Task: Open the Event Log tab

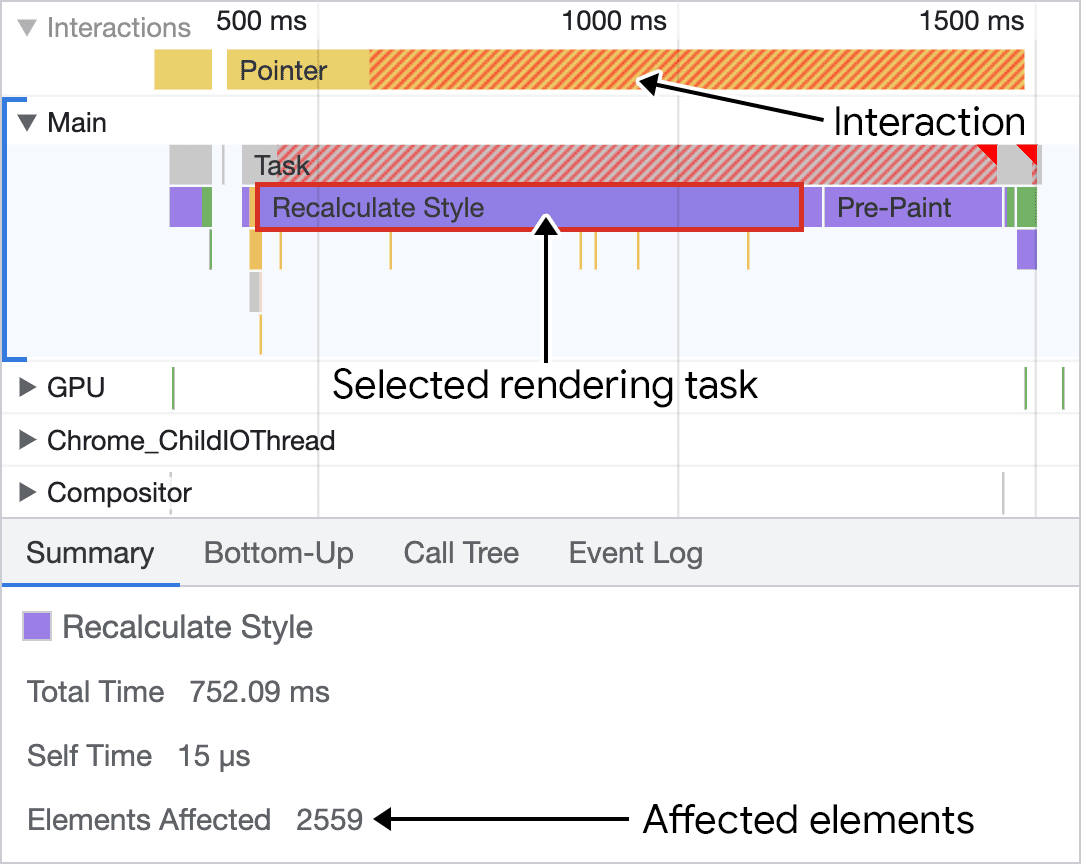Action: [x=635, y=552]
